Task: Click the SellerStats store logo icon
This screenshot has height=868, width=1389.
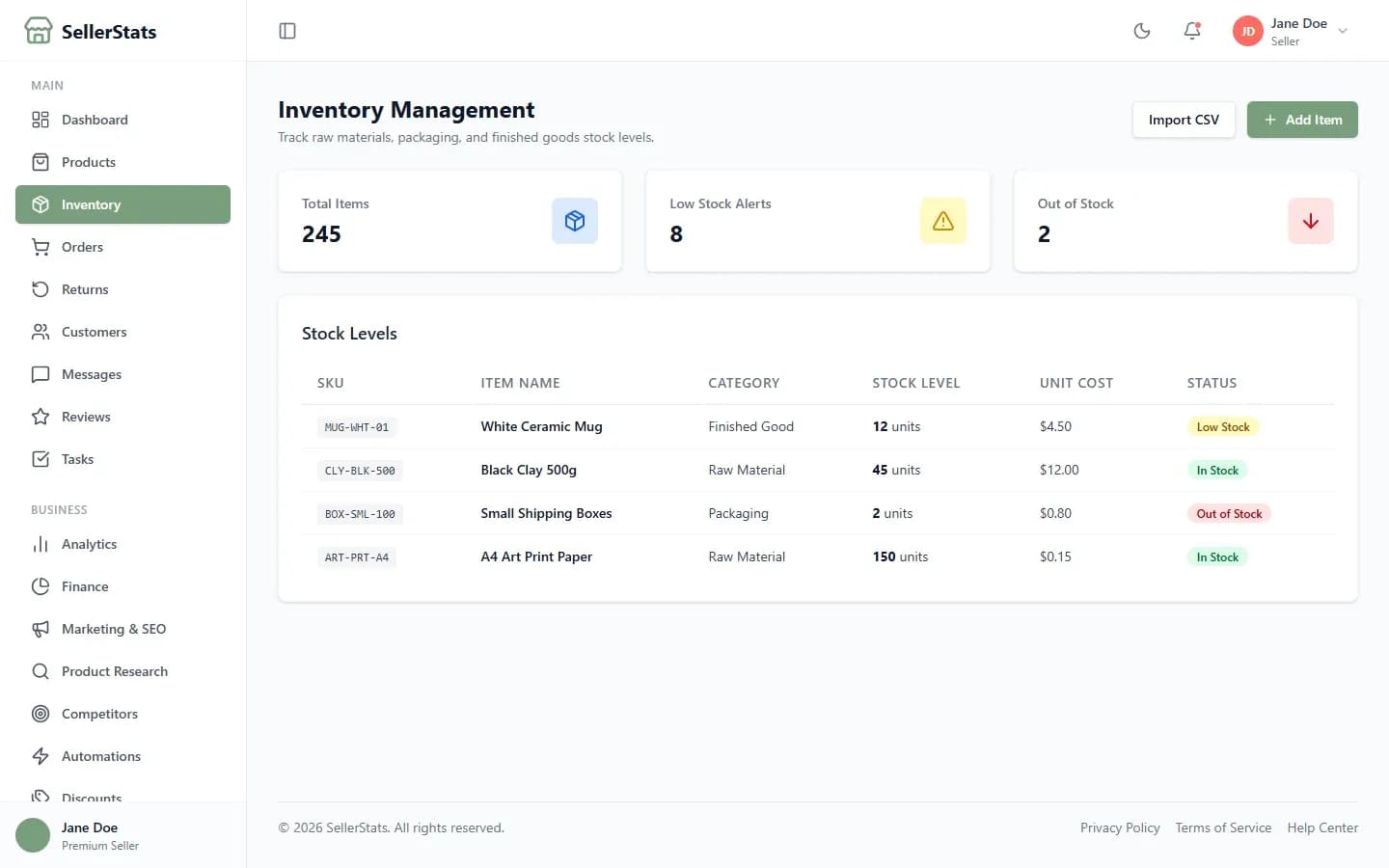Action: pyautogui.click(x=39, y=31)
